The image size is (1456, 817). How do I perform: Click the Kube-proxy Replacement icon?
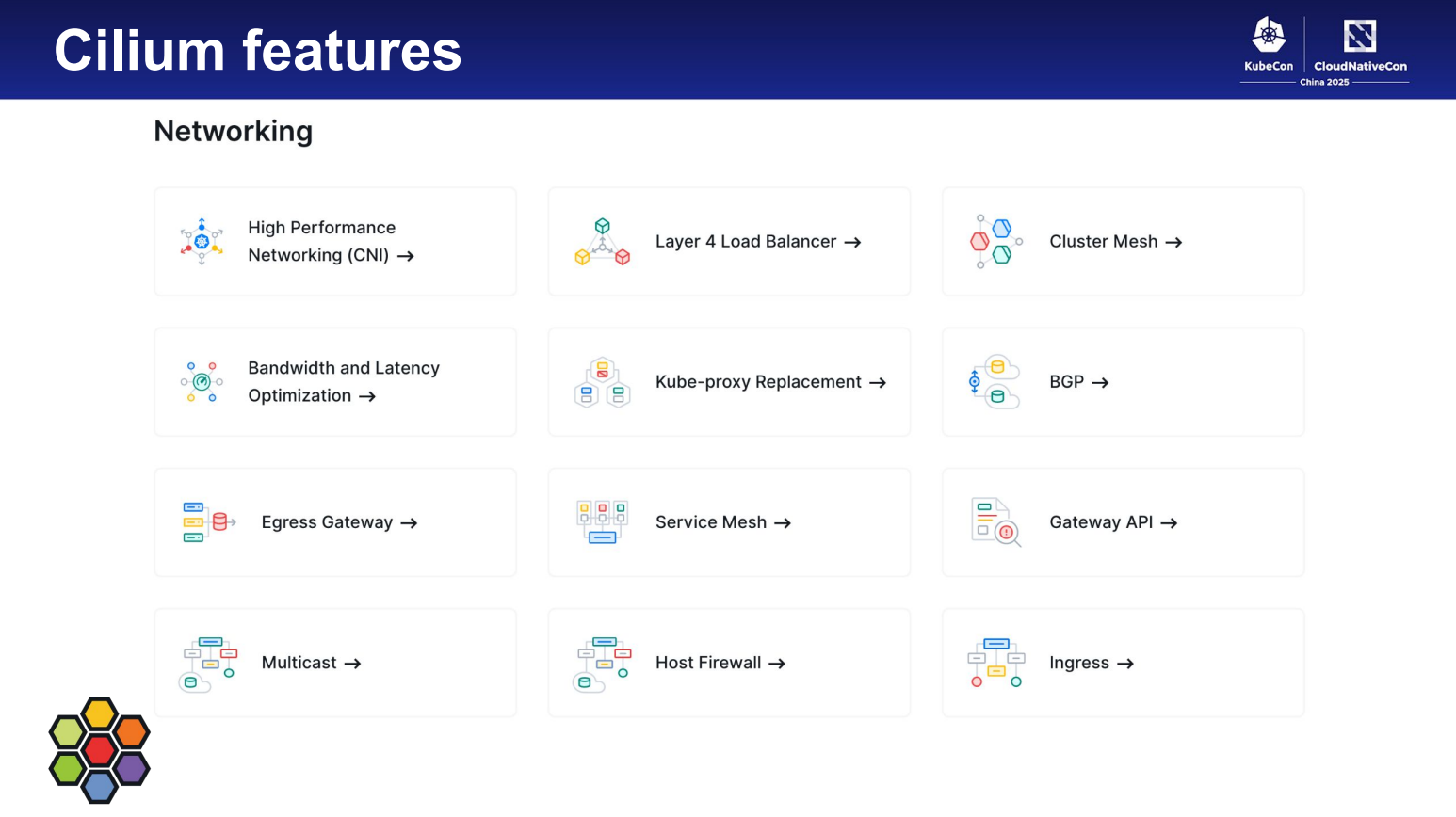(602, 382)
